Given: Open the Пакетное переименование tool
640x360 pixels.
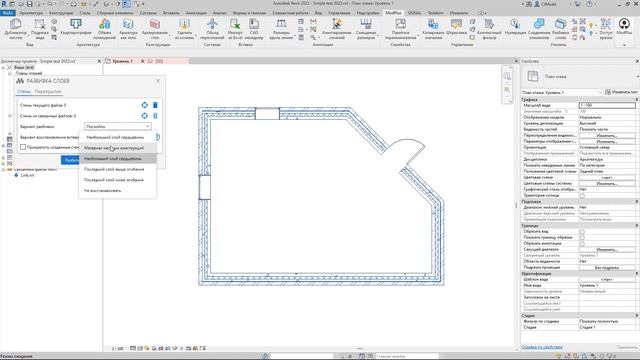Looking at the screenshot, I should pos(400,29).
